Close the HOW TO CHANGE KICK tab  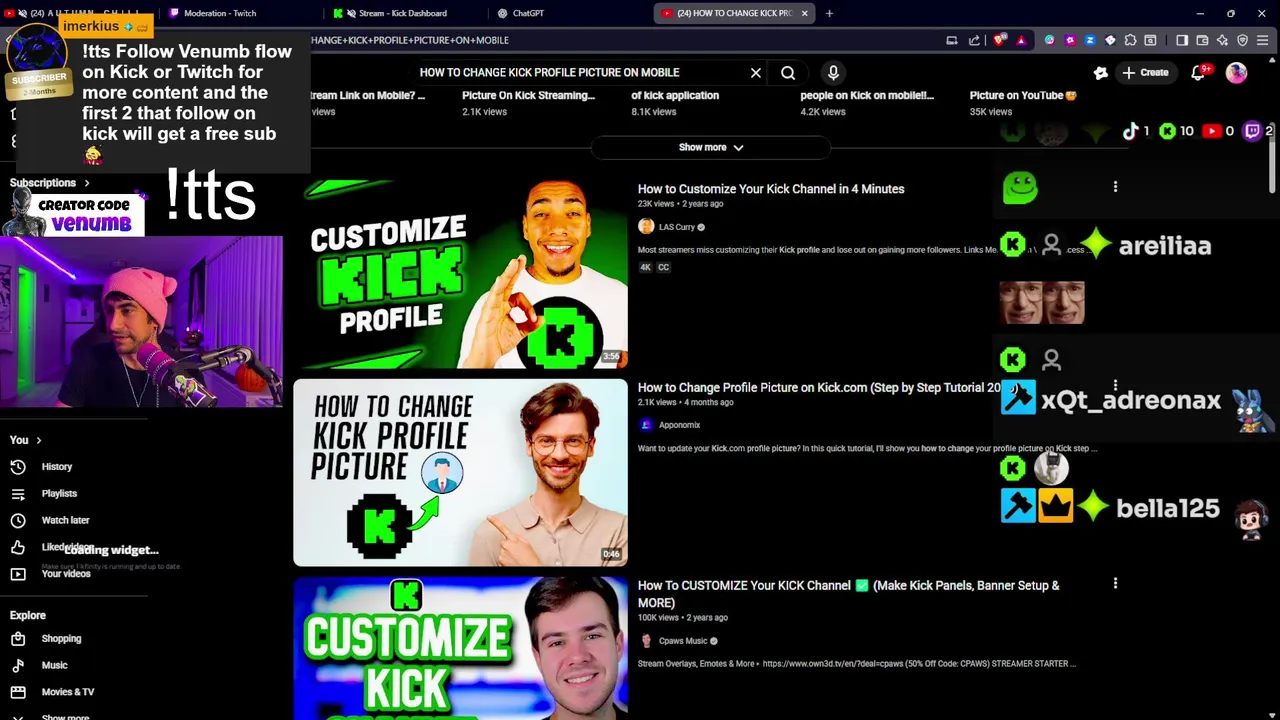pyautogui.click(x=804, y=13)
